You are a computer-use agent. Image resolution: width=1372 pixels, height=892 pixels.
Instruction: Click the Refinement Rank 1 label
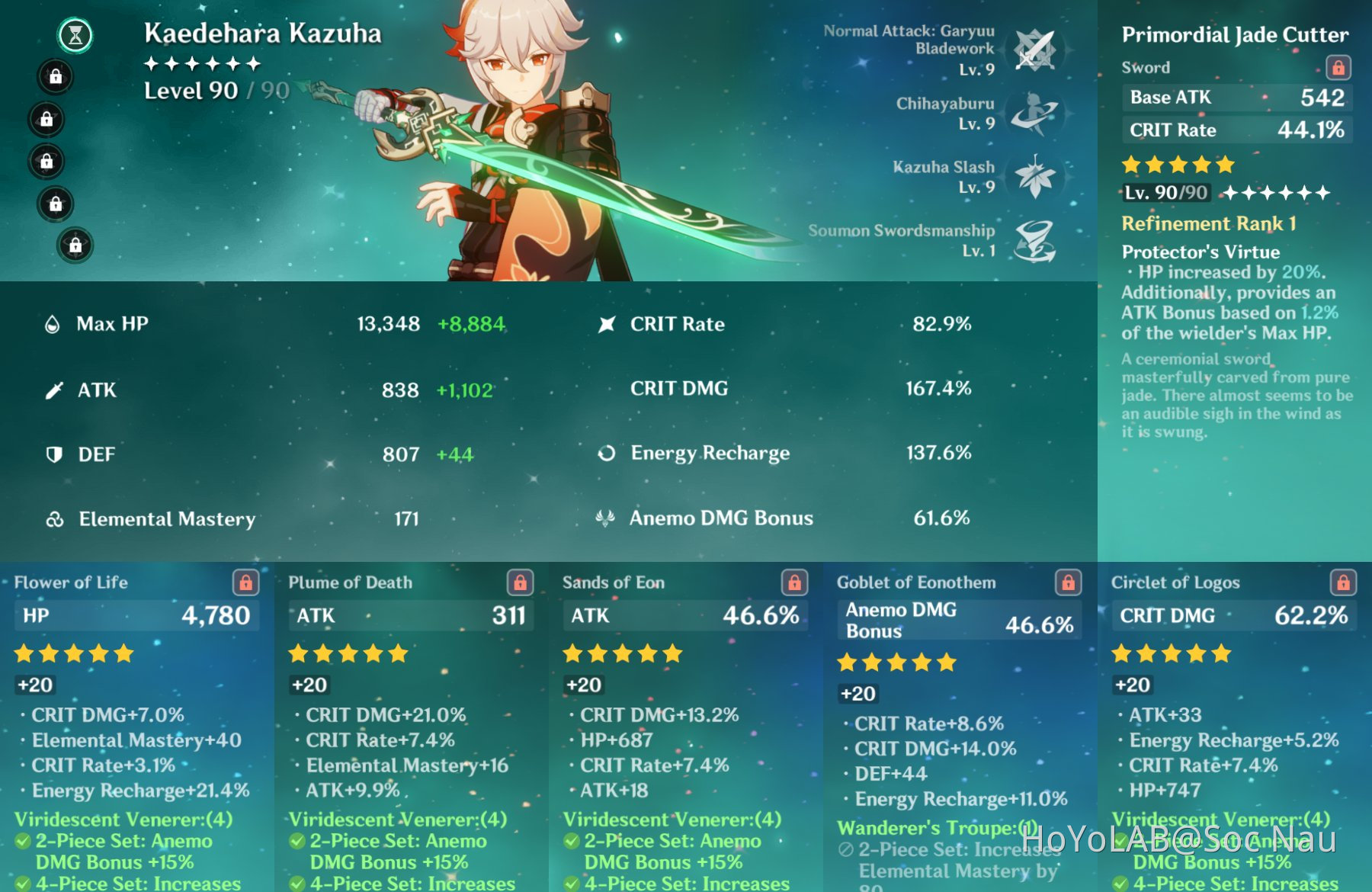tap(1208, 223)
